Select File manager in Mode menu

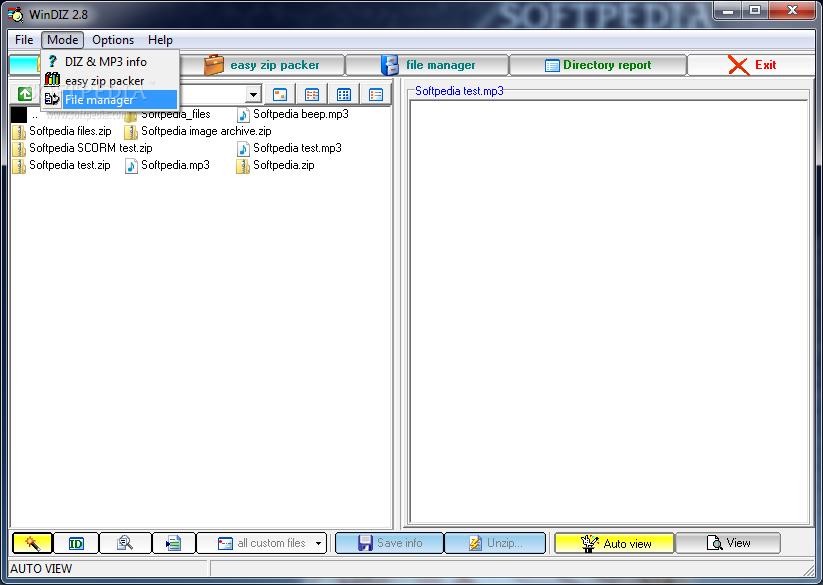tap(110, 100)
